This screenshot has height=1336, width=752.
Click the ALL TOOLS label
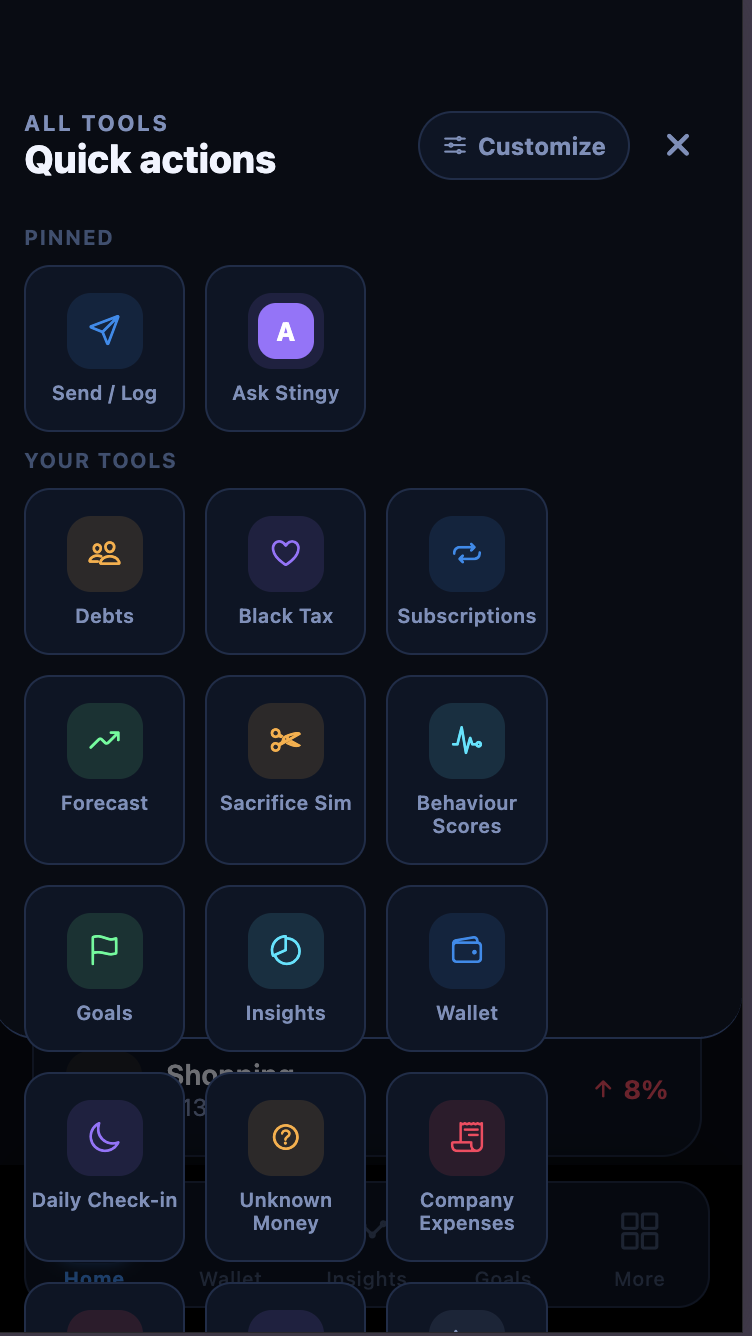(x=96, y=124)
